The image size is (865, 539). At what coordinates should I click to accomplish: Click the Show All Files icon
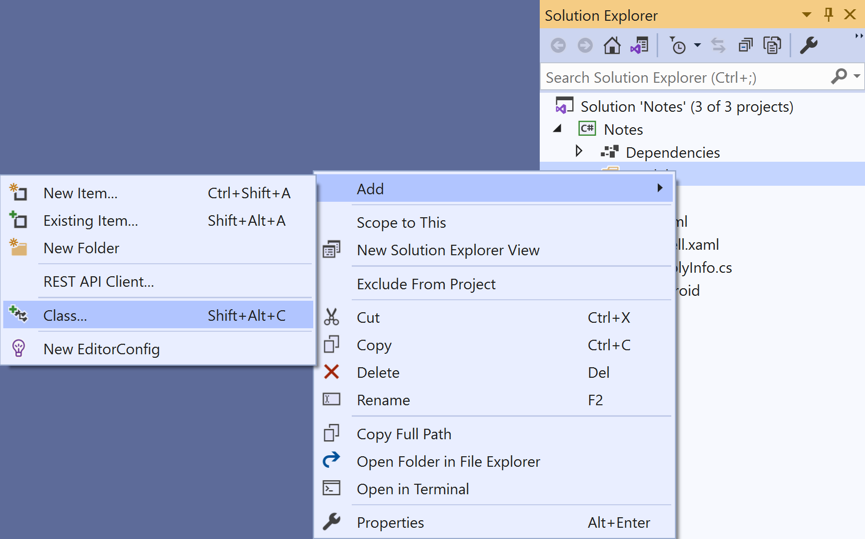point(772,45)
